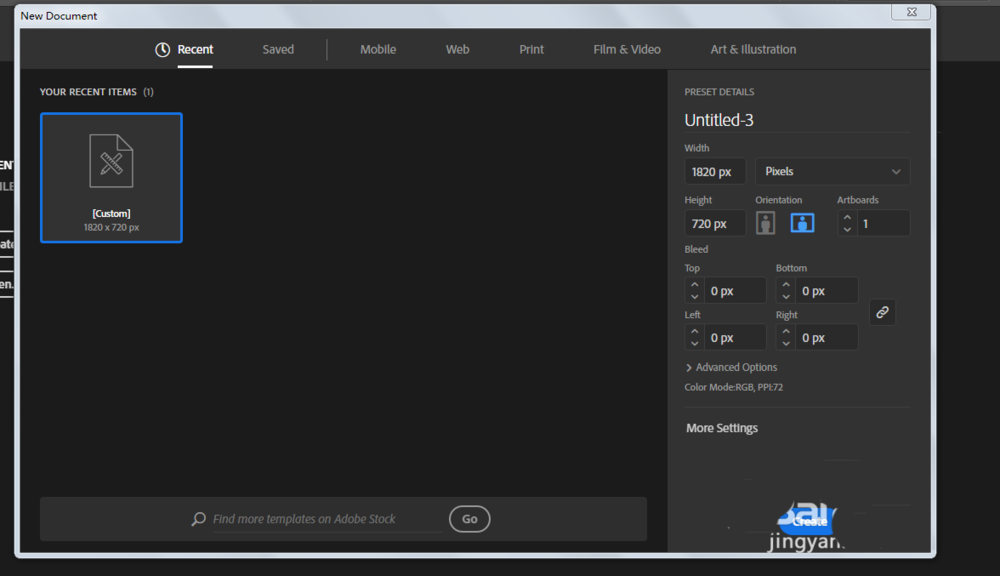The height and width of the screenshot is (576, 1000).
Task: Click the PRESET DETAILS heading
Action: click(x=719, y=92)
